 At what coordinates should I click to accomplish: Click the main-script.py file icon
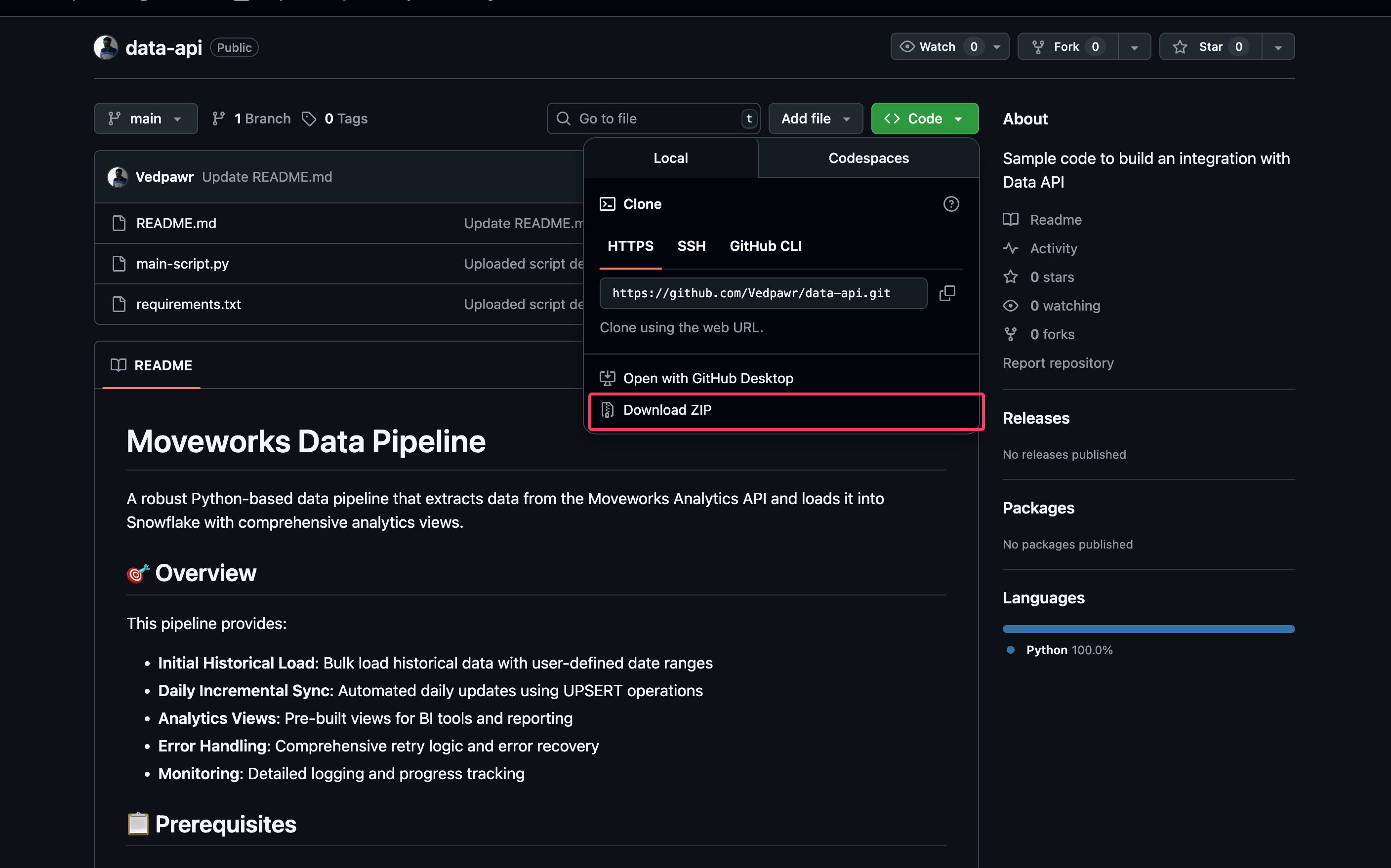[119, 264]
